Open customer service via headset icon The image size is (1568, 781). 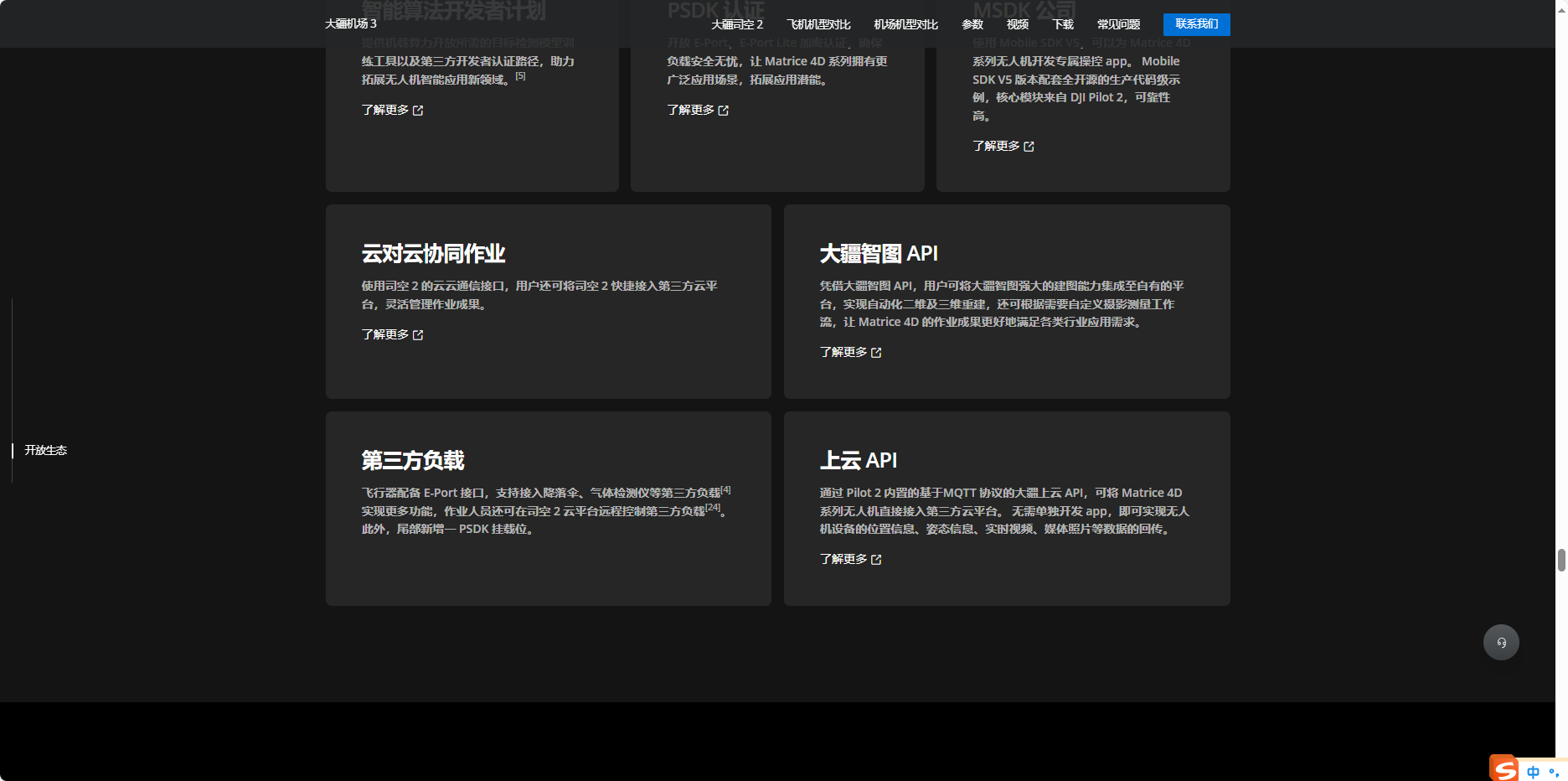point(1501,642)
